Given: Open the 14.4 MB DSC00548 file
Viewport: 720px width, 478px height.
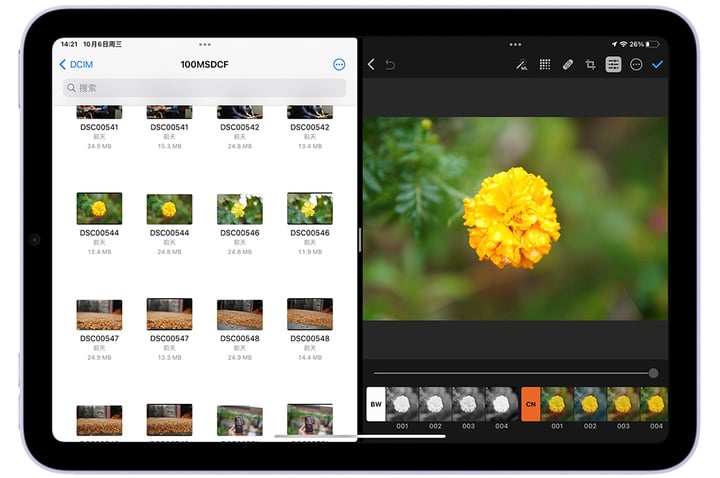Looking at the screenshot, I should [x=309, y=315].
